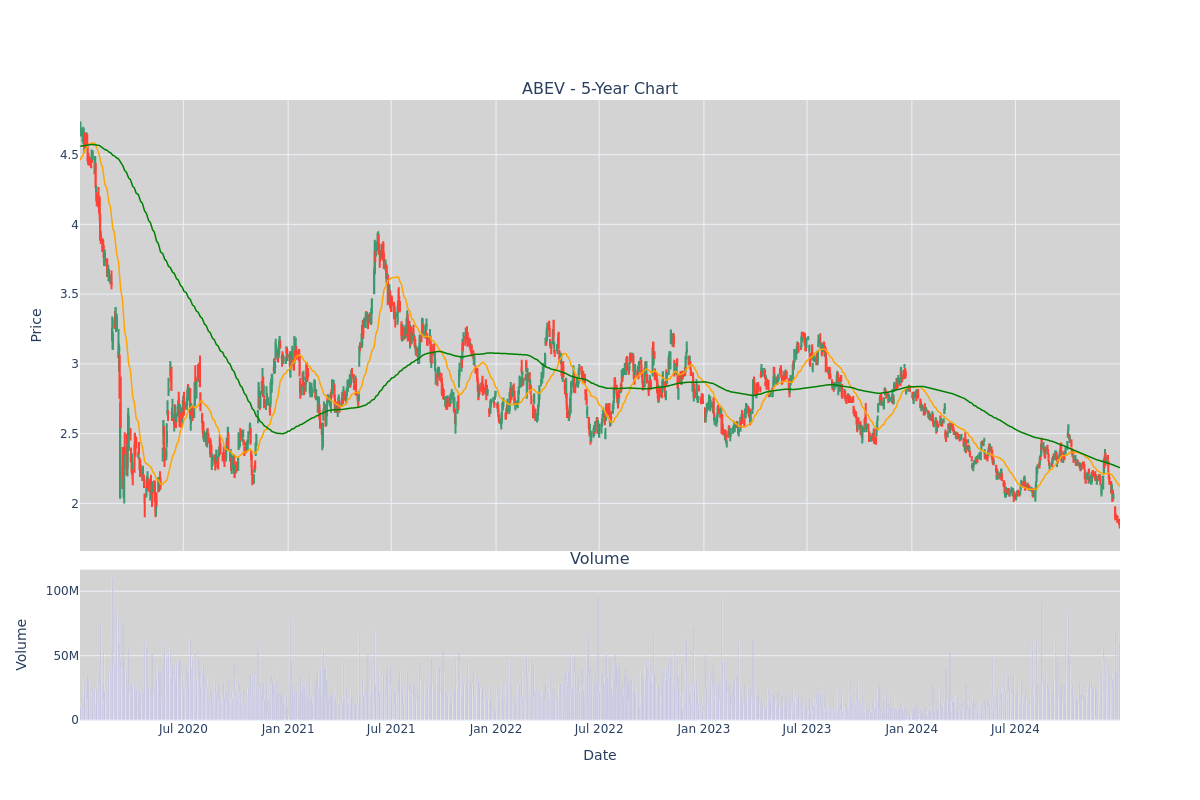The width and height of the screenshot is (1200, 800).
Task: Click the "2.5" price tick label
Action: 68,434
